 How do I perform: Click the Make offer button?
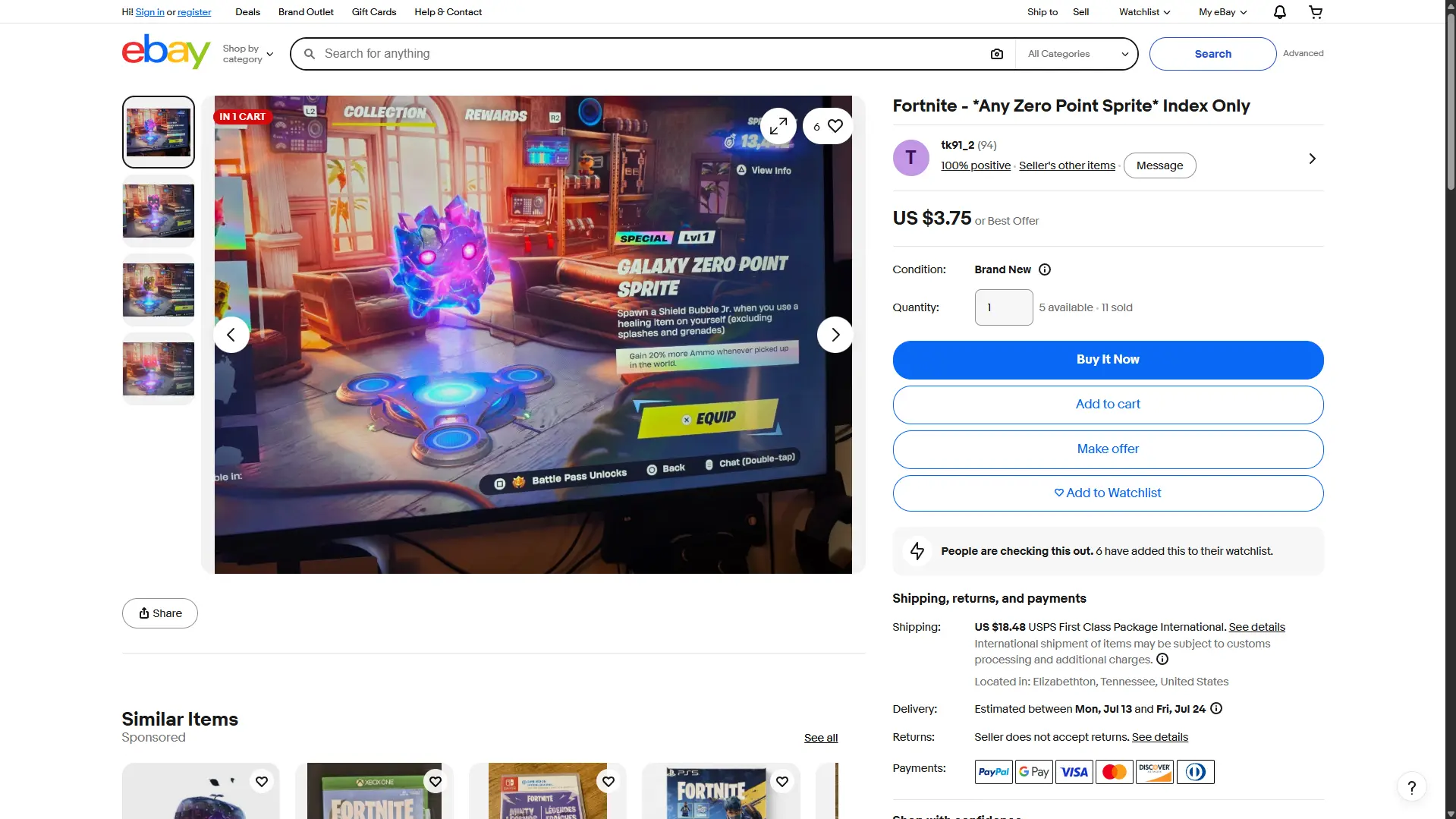tap(1108, 449)
